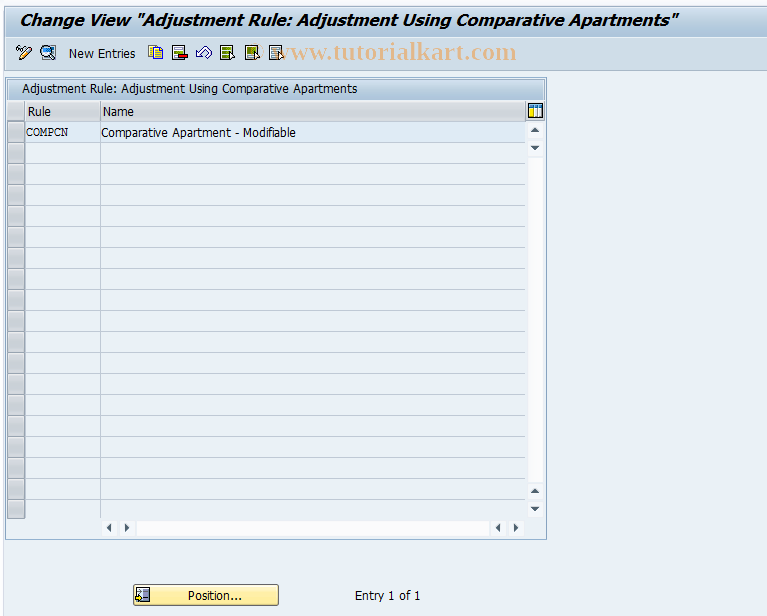Click the horizontal scrollbar track under the table
This screenshot has height=616, width=767.
(x=313, y=528)
